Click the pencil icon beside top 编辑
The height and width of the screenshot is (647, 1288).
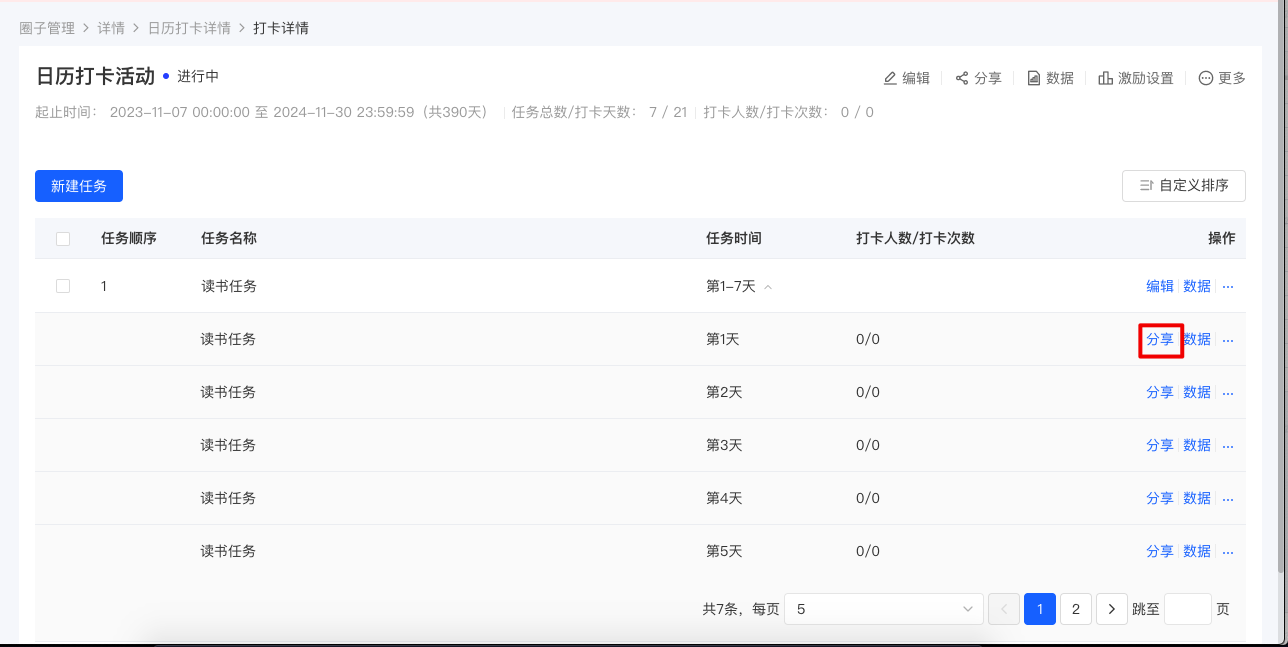[890, 78]
